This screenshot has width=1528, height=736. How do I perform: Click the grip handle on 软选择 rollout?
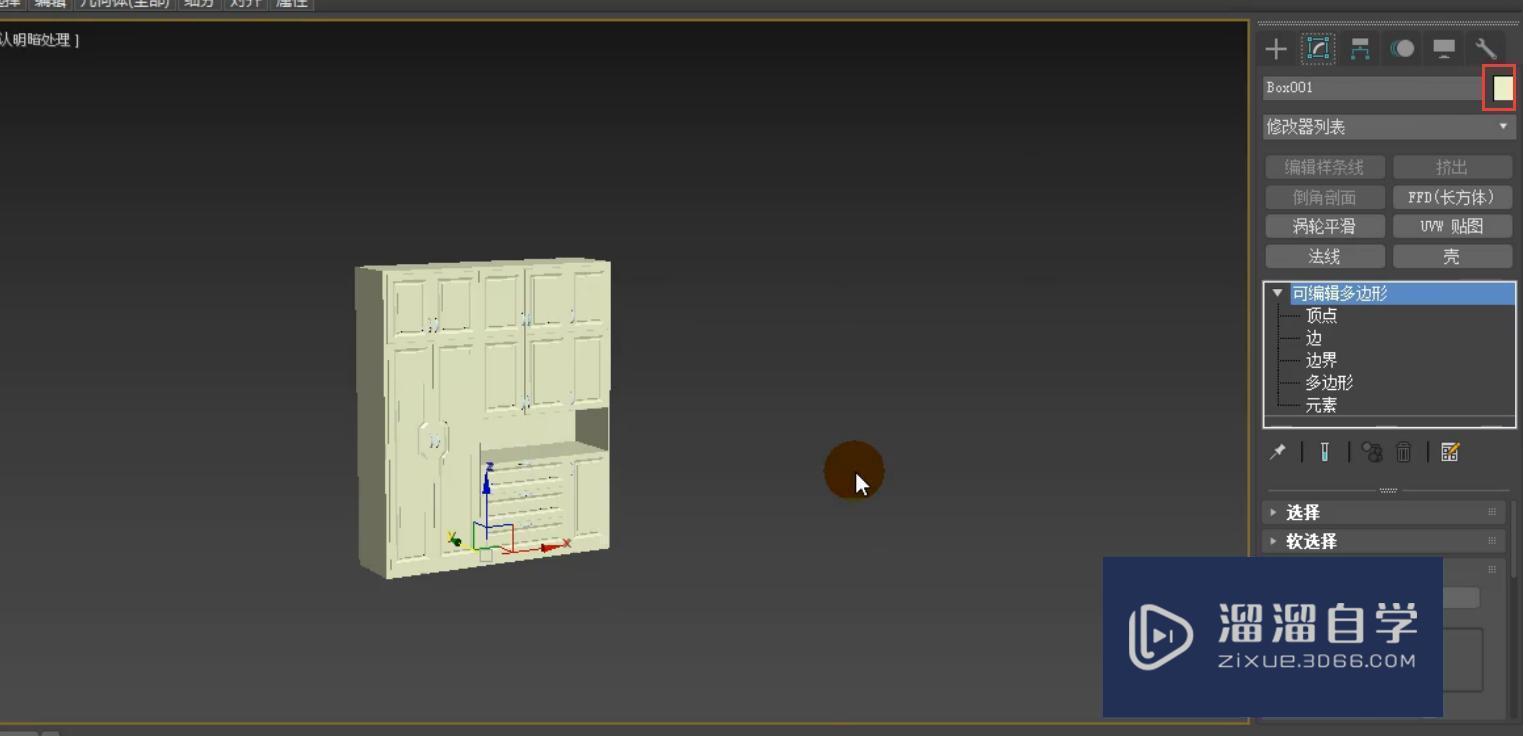pyautogui.click(x=1492, y=541)
